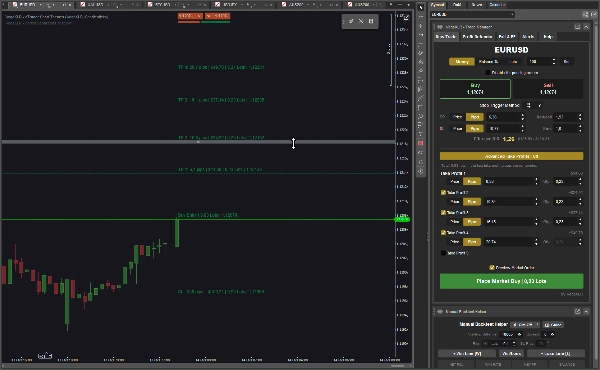Viewport: 600px width, 370px height.
Task: Uncheck the Take Profit 3 checkbox
Action: tap(443, 212)
